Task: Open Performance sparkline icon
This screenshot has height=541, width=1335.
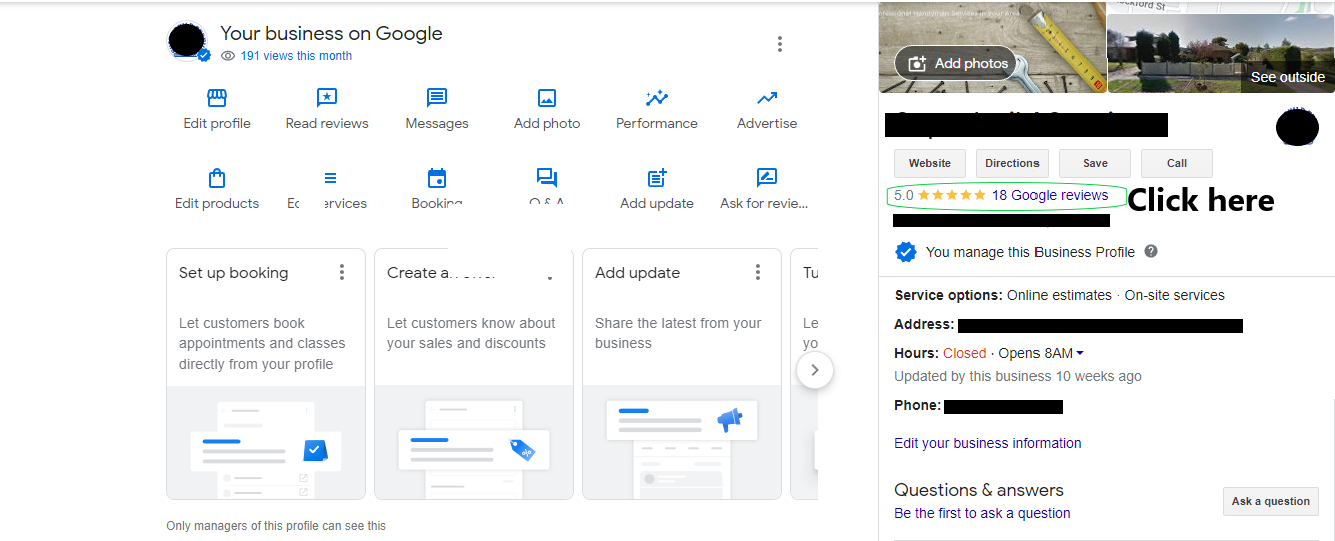Action: 657,98
